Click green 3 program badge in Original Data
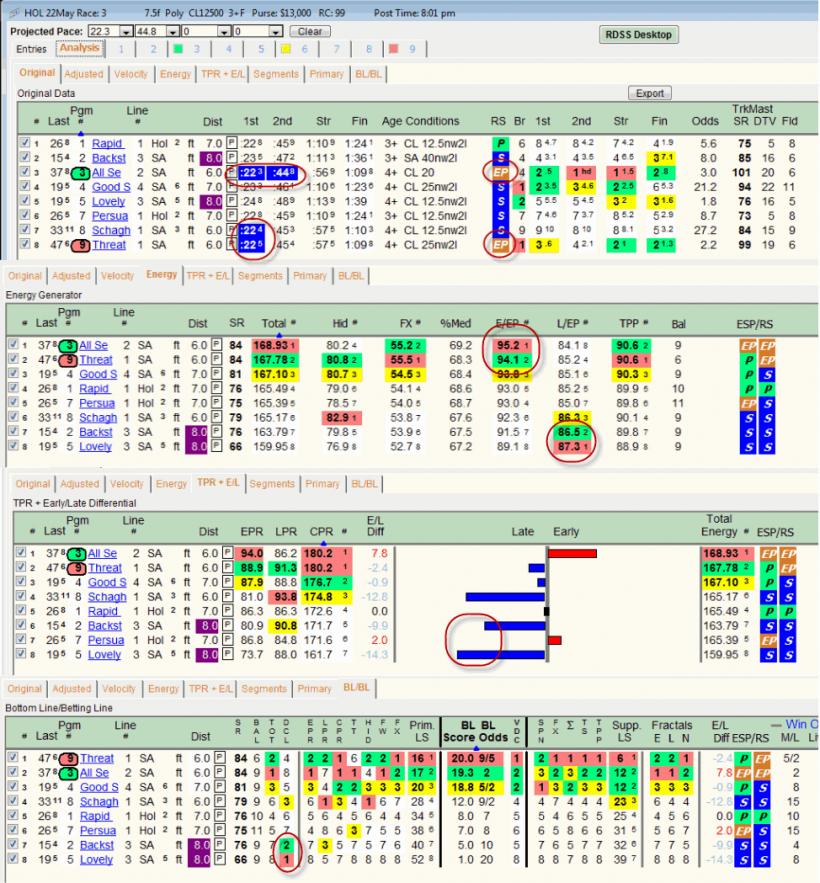Screen dimensions: 820x883 tap(81, 172)
